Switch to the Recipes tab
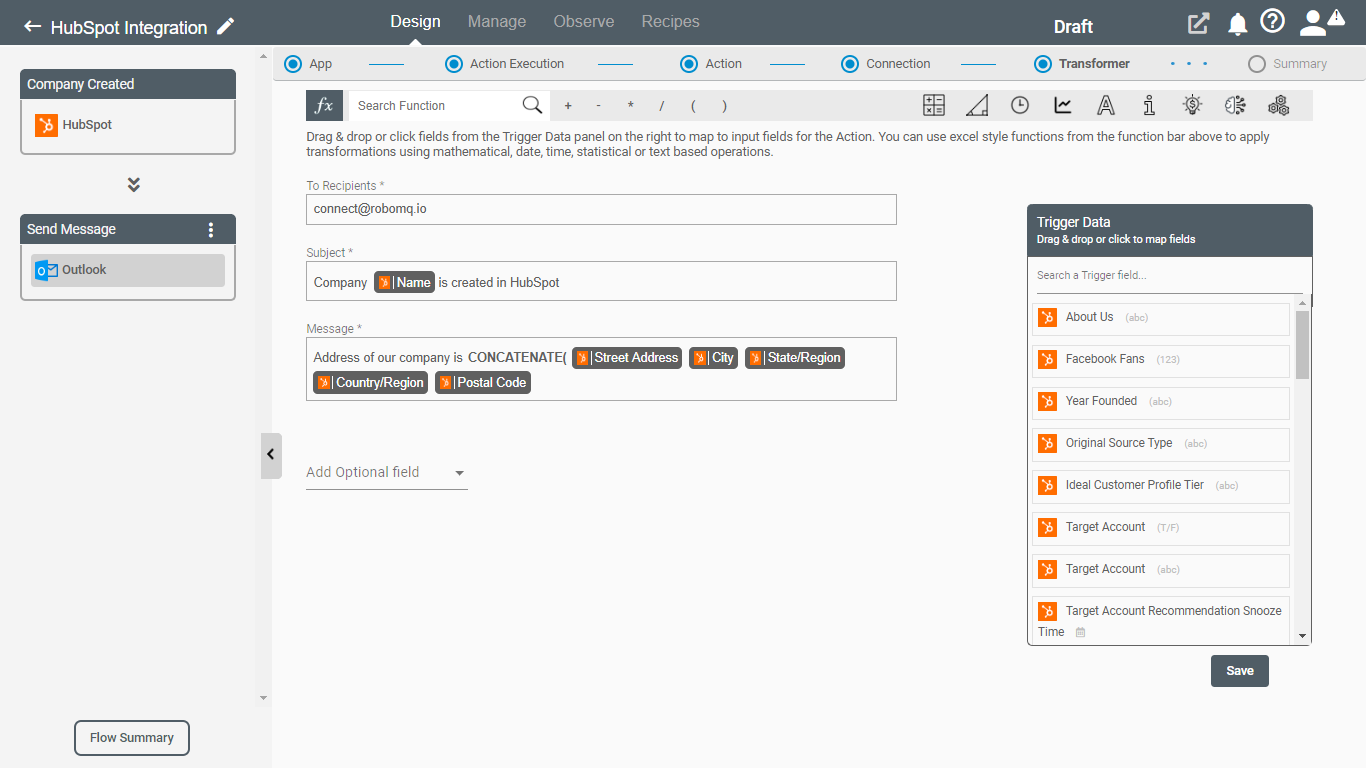This screenshot has height=768, width=1366. pyautogui.click(x=671, y=21)
